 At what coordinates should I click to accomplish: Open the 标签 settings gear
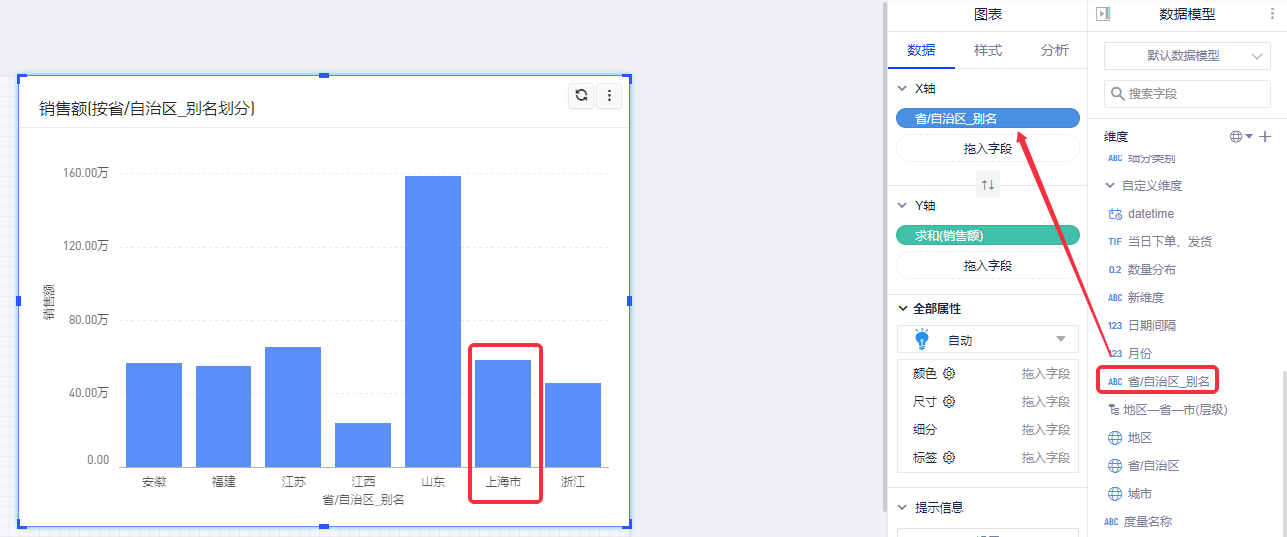pyautogui.click(x=949, y=458)
